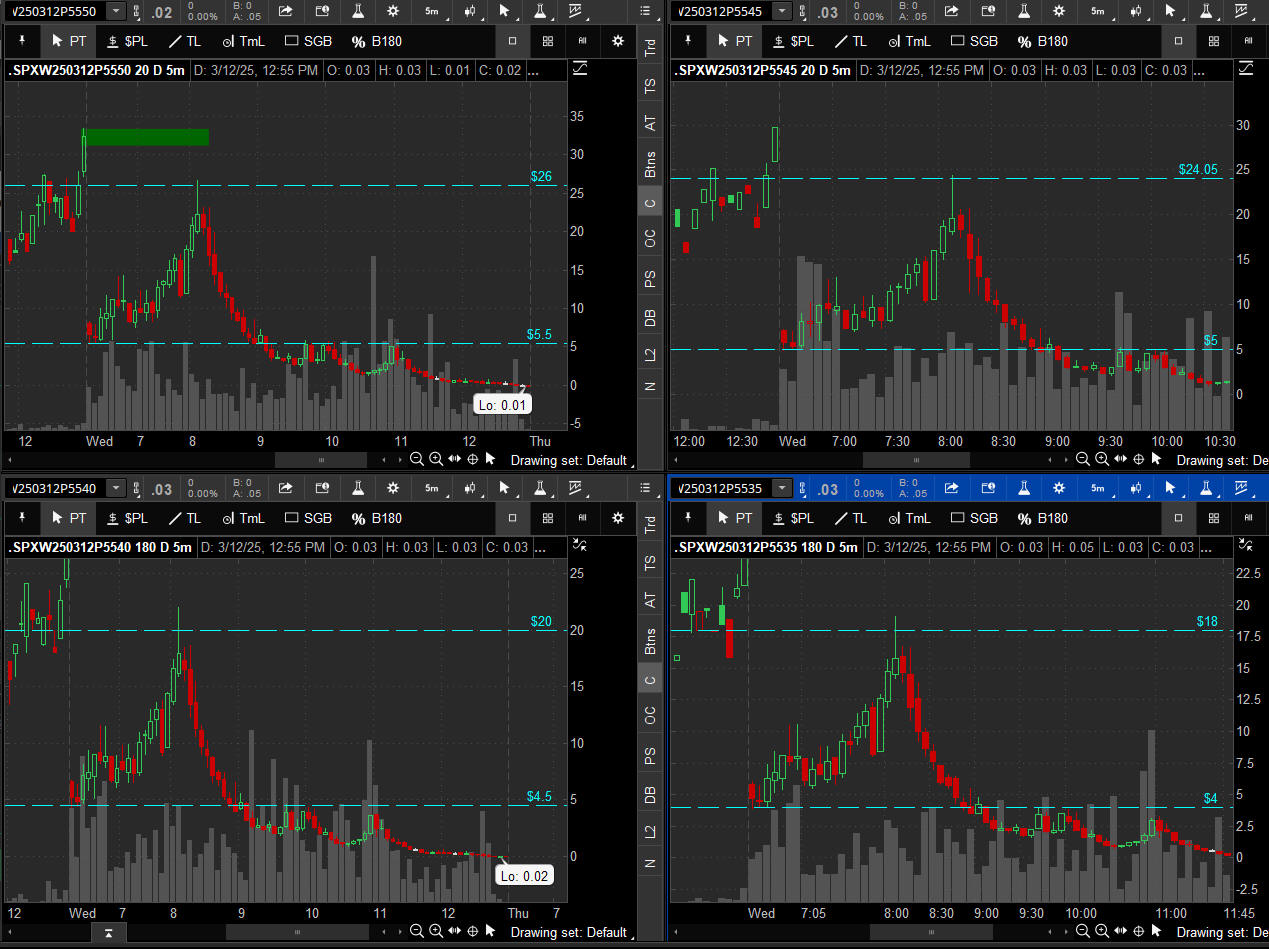Expand the symbol dropdown next to V250312P5550
The height and width of the screenshot is (949, 1269).
(117, 11)
